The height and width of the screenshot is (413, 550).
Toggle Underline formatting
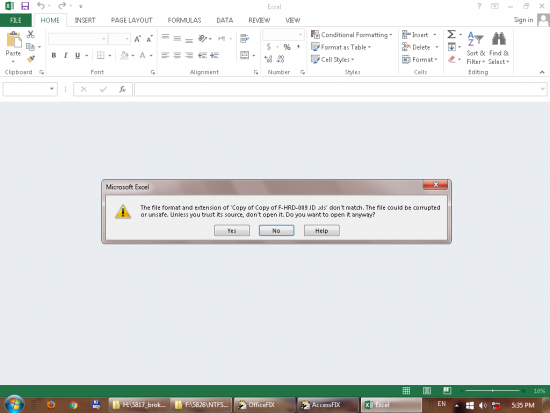coord(78,55)
